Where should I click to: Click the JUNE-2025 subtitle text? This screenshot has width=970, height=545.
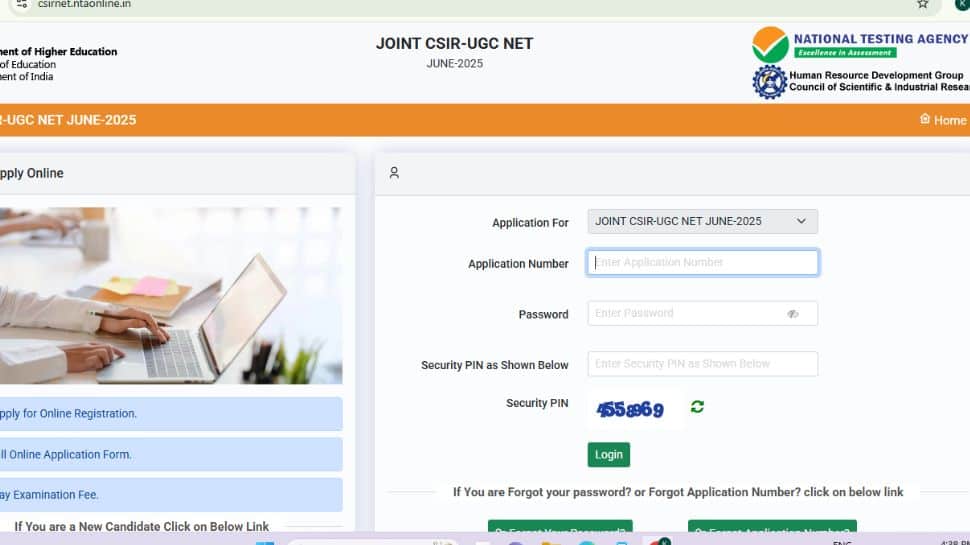(x=455, y=64)
